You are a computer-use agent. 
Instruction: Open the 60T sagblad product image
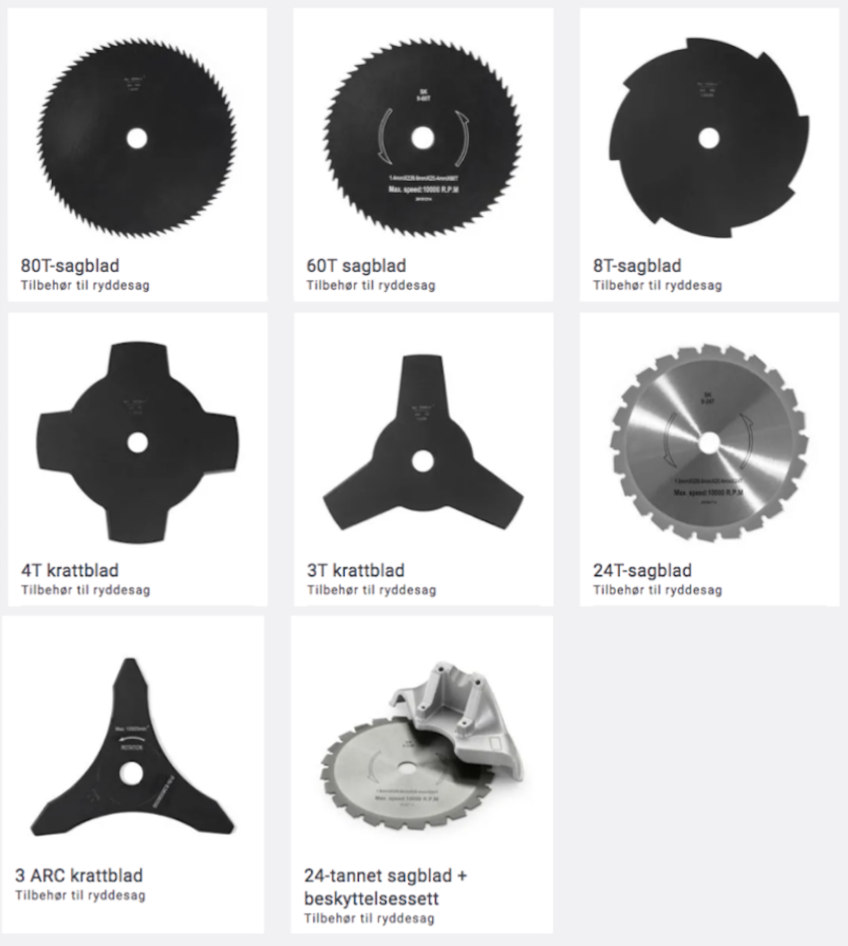click(423, 138)
